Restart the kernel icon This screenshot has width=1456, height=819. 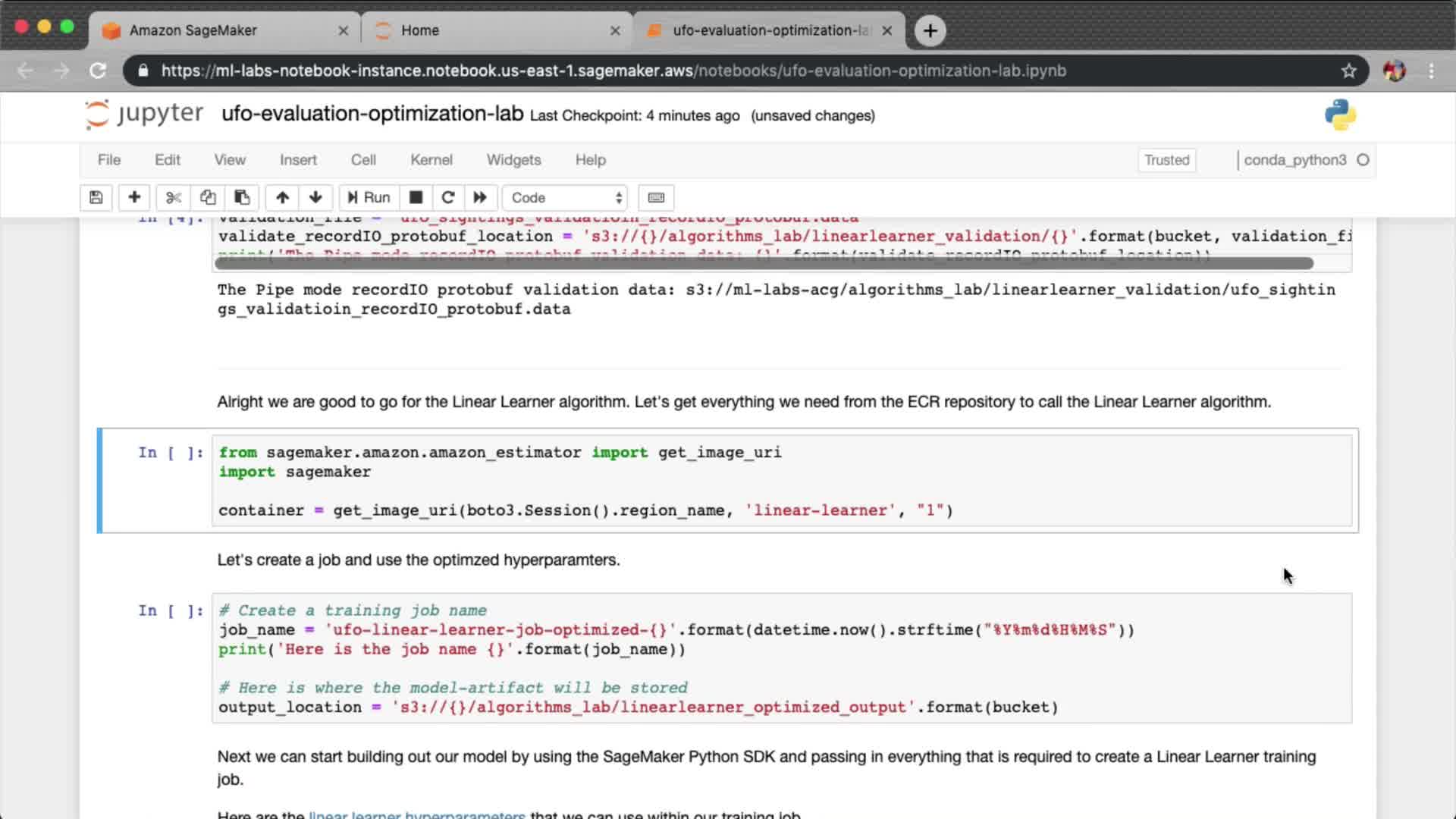tap(448, 198)
